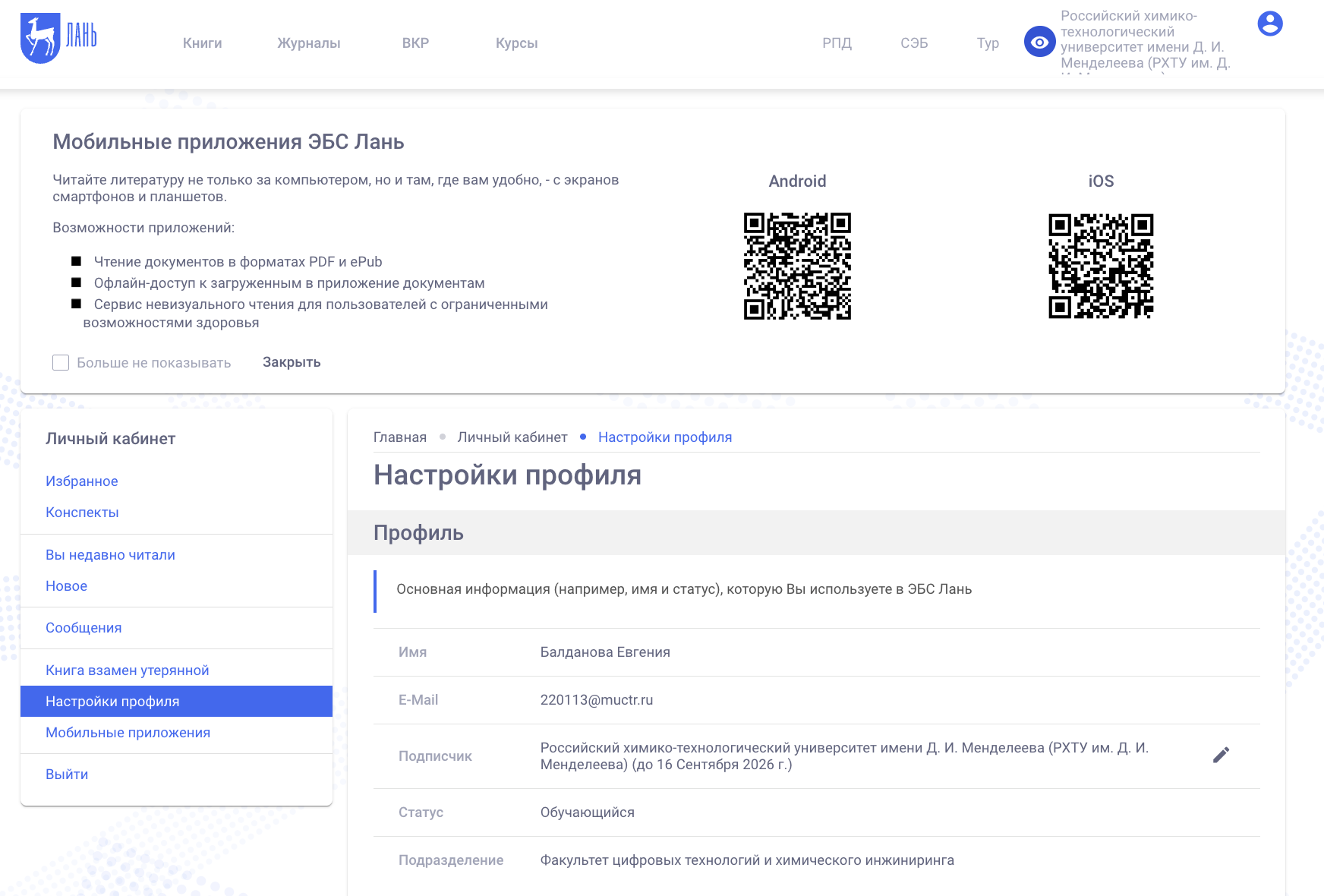The width and height of the screenshot is (1324, 896).
Task: Open the Курсы section
Action: click(516, 43)
